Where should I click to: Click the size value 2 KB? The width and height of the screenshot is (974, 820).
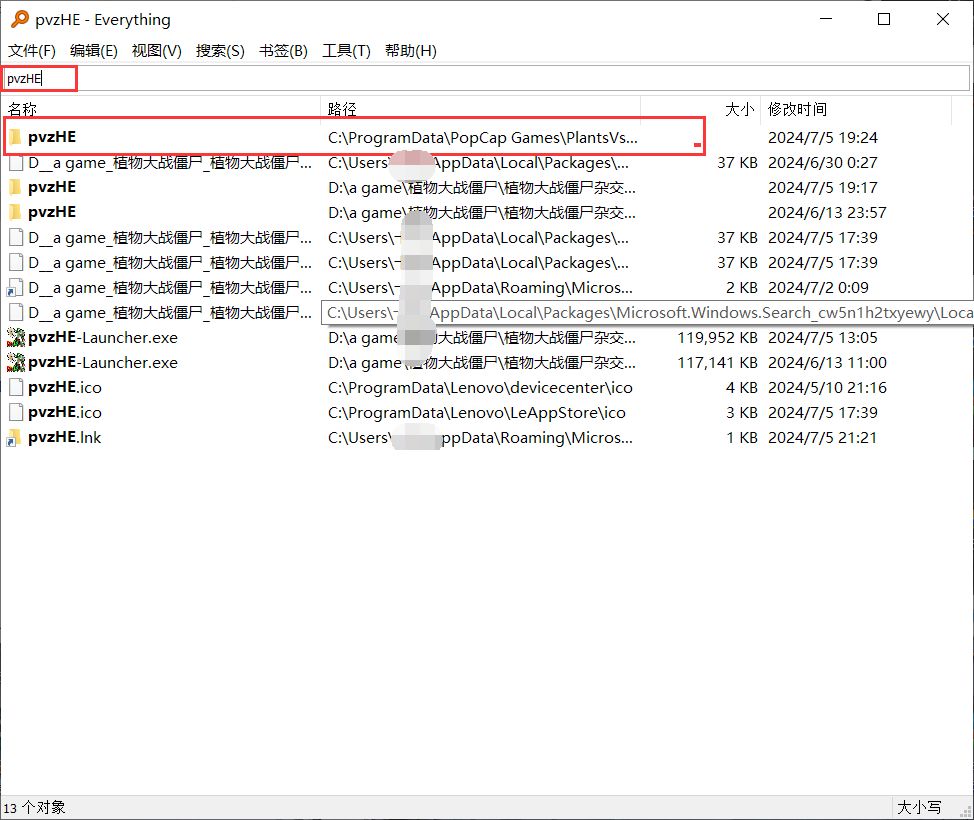coord(742,288)
